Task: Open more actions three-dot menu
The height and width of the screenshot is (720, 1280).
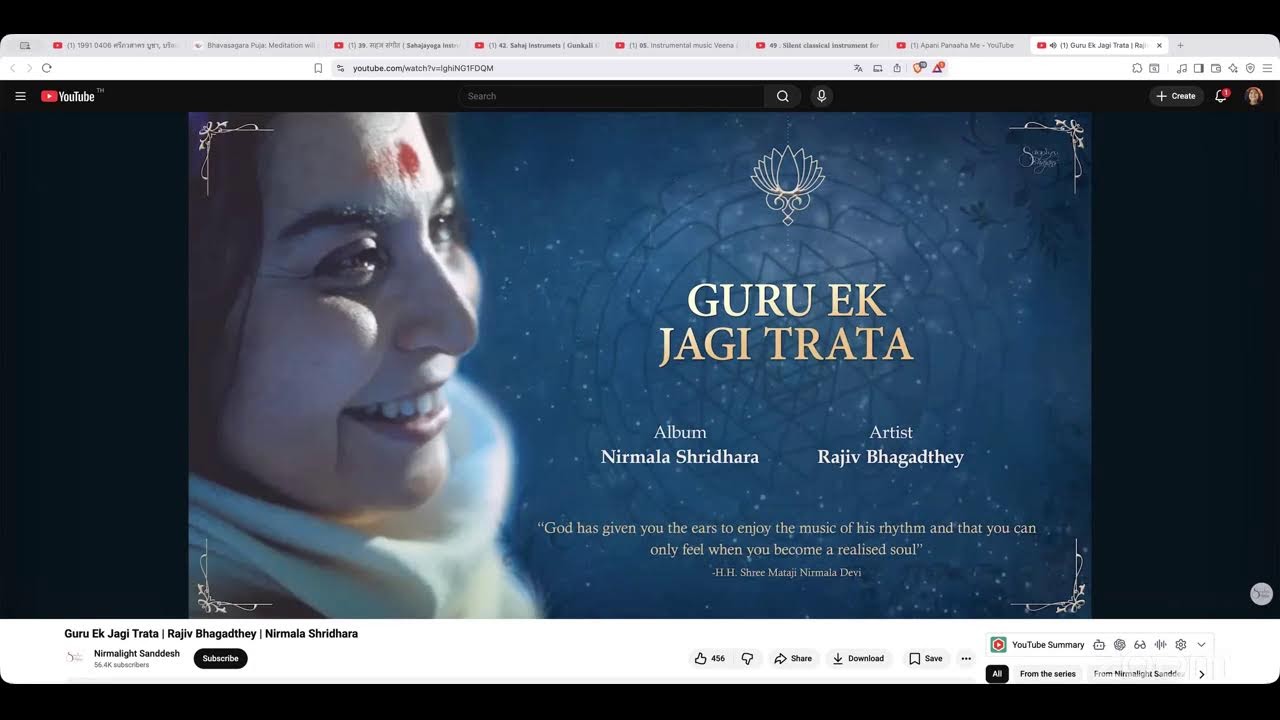Action: click(x=966, y=658)
